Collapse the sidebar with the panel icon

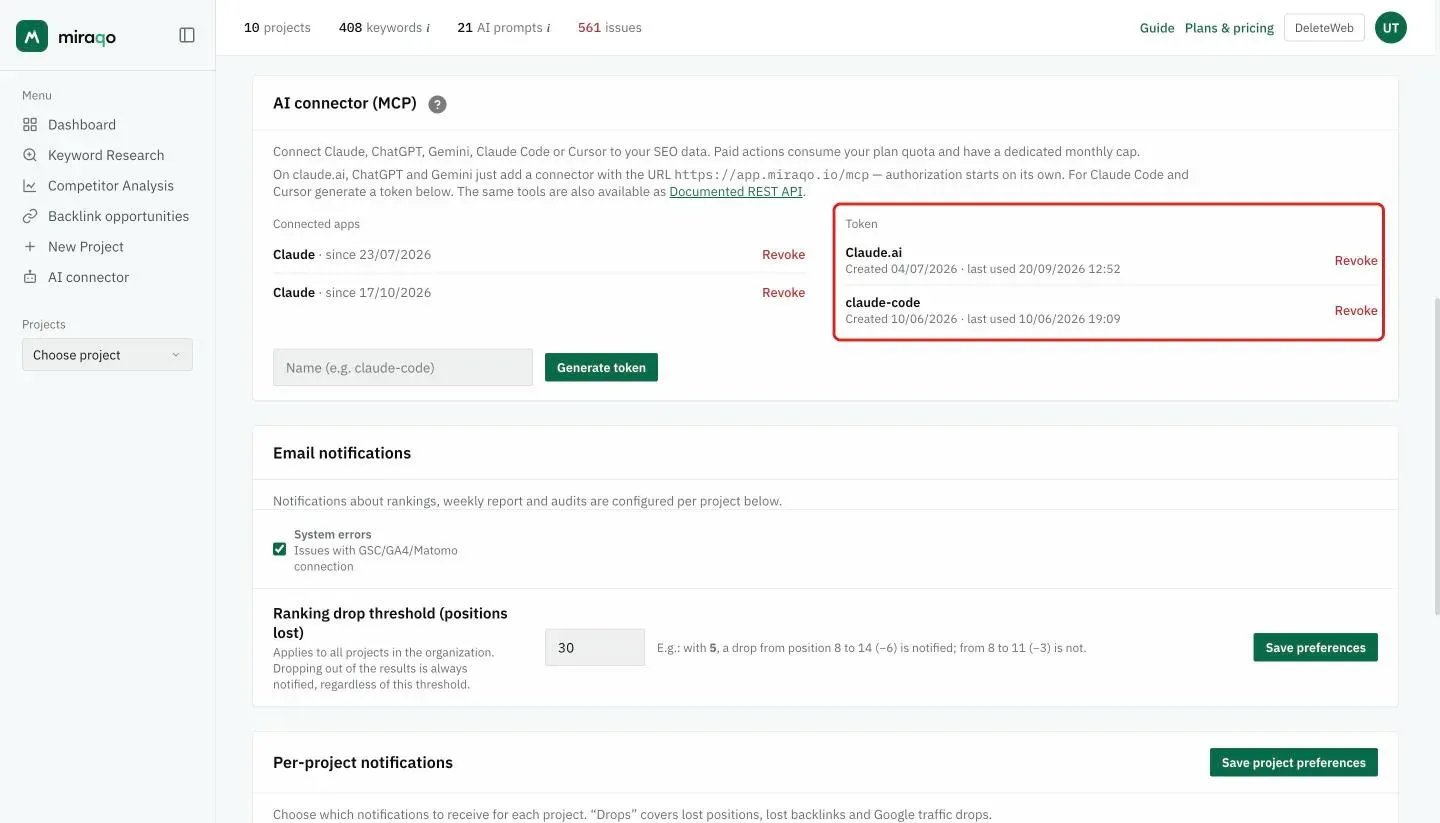(x=187, y=35)
